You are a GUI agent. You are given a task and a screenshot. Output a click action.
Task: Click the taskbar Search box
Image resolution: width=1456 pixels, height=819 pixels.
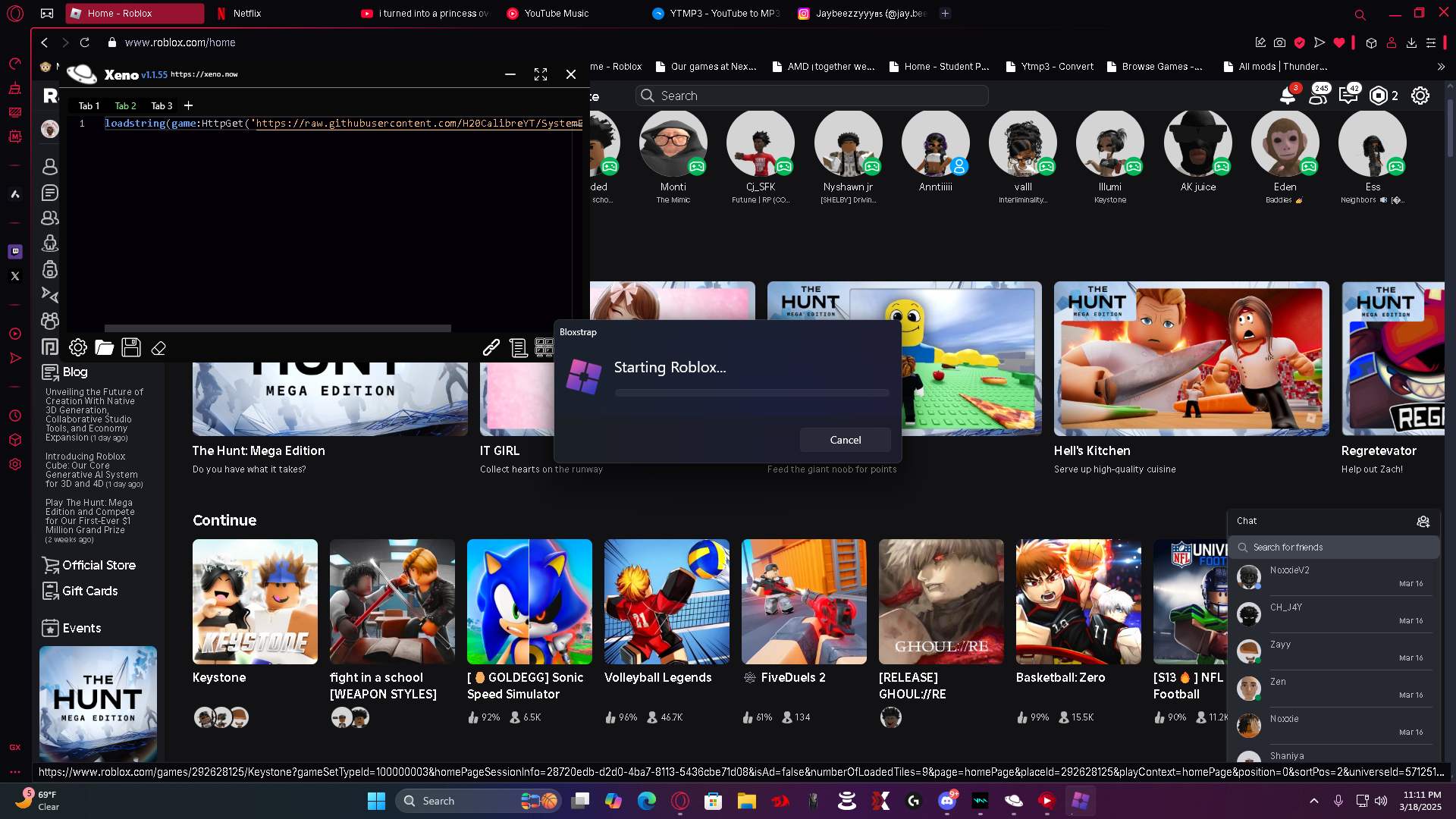pos(478,801)
